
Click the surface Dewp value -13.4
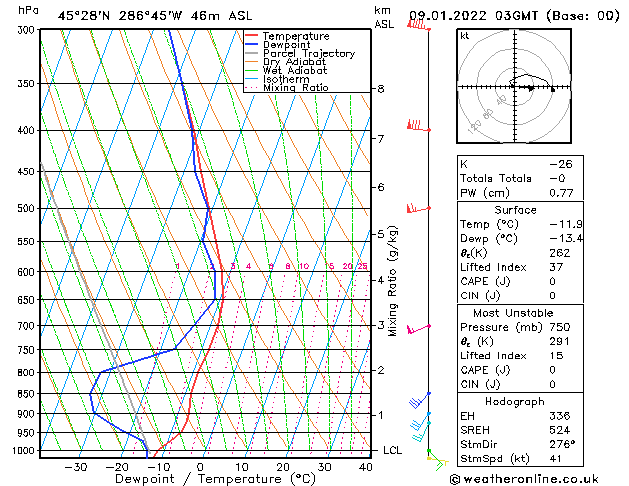[566, 239]
